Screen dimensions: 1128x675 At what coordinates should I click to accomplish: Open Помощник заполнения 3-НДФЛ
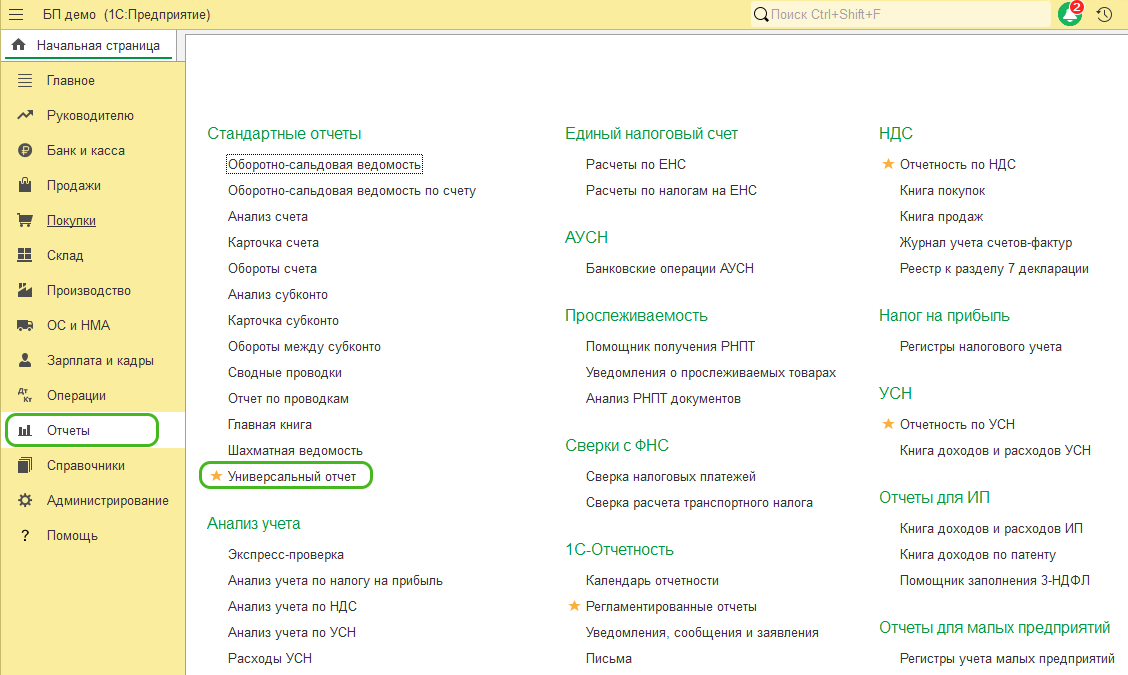[994, 581]
